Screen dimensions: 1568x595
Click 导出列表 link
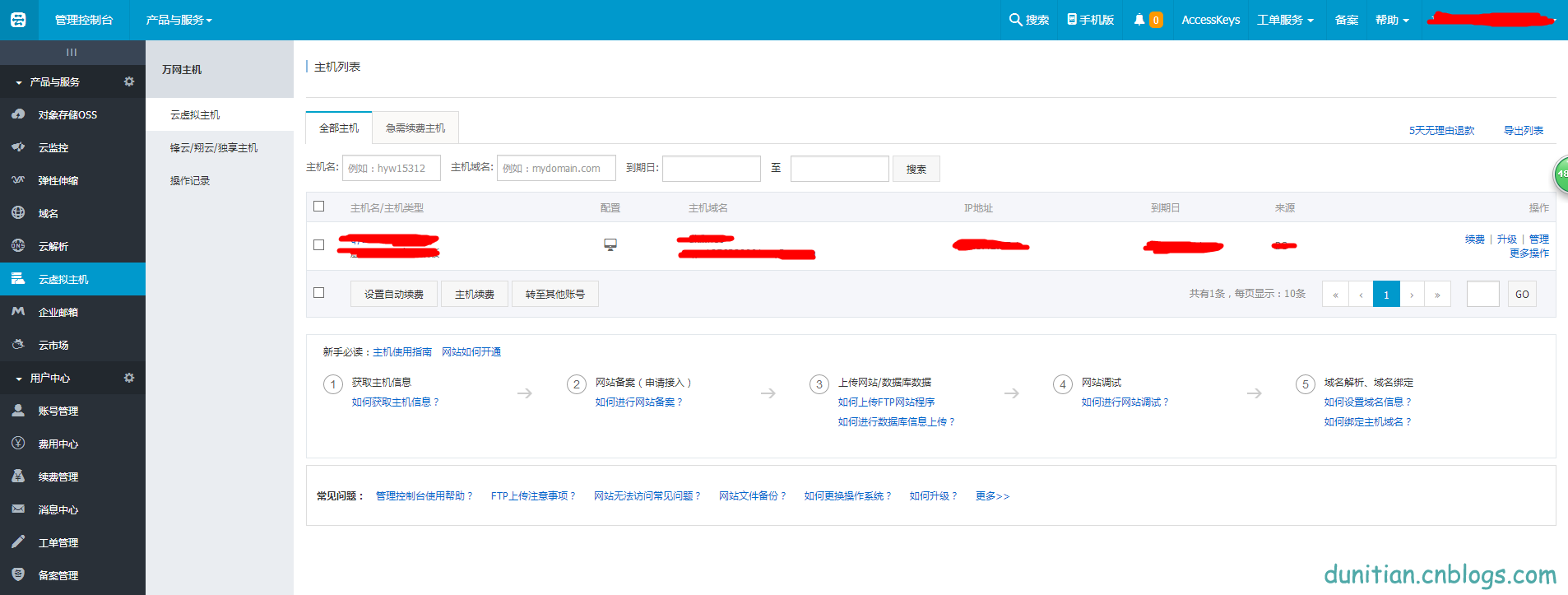coord(1524,130)
